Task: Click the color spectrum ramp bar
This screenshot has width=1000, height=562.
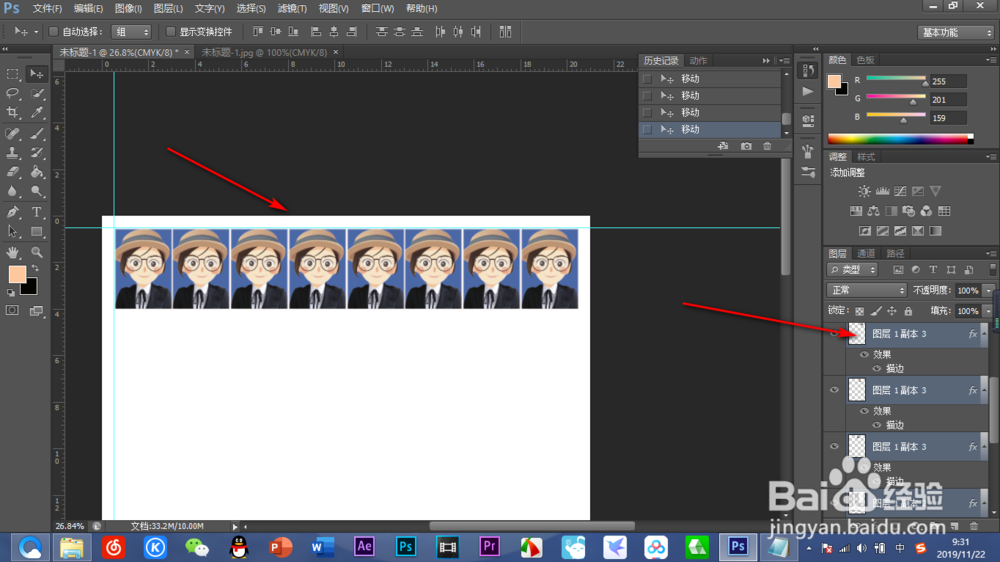Action: (901, 138)
